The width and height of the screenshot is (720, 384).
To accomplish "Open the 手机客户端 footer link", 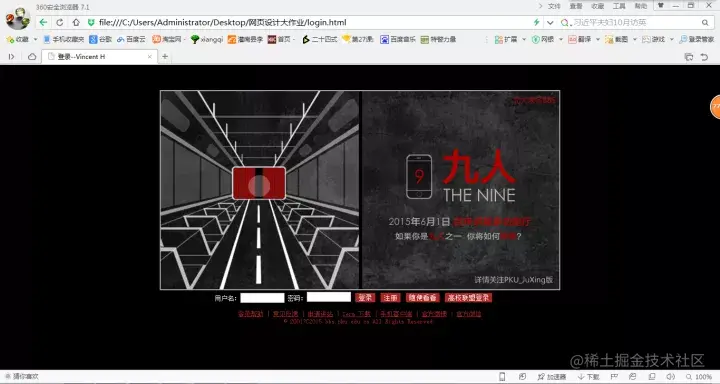I will point(396,314).
